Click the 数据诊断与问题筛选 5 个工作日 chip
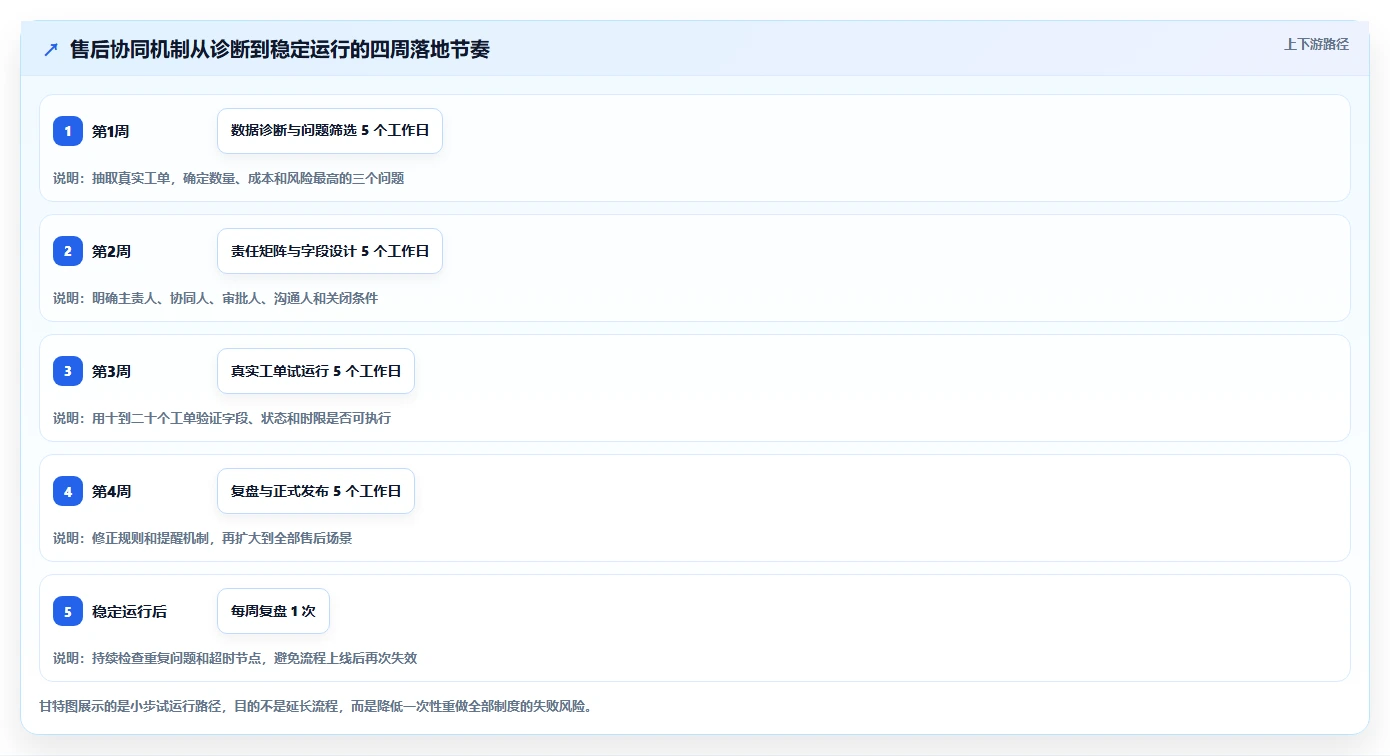 click(x=330, y=131)
